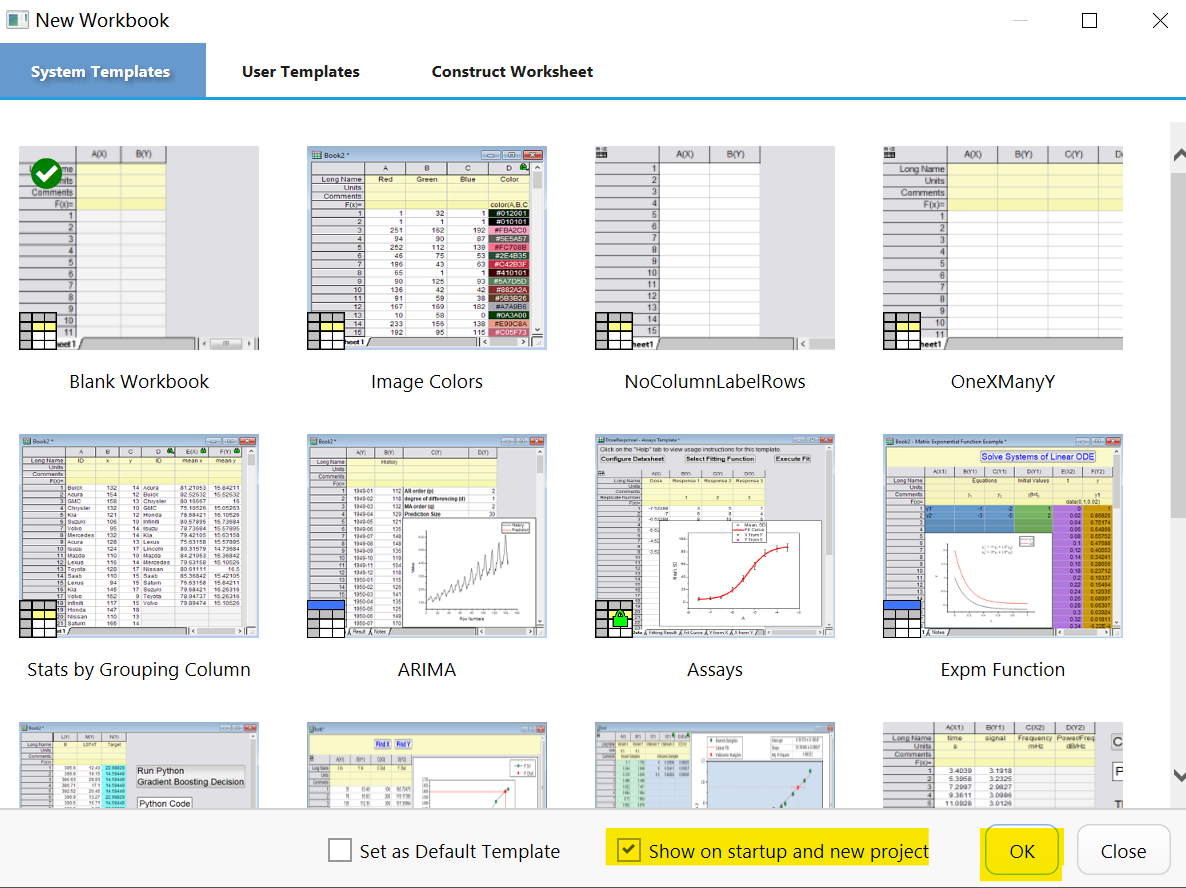Click the workbook icon on OneXManyY thumbnail
This screenshot has width=1186, height=888.
902,331
